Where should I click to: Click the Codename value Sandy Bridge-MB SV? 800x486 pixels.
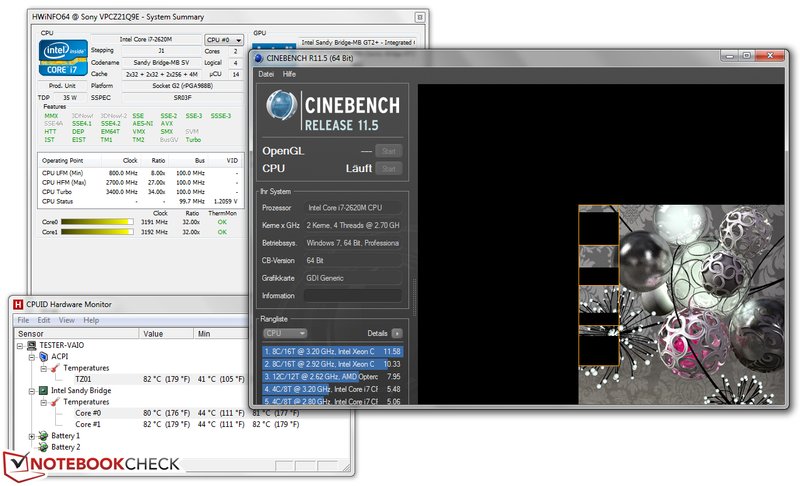tap(161, 62)
